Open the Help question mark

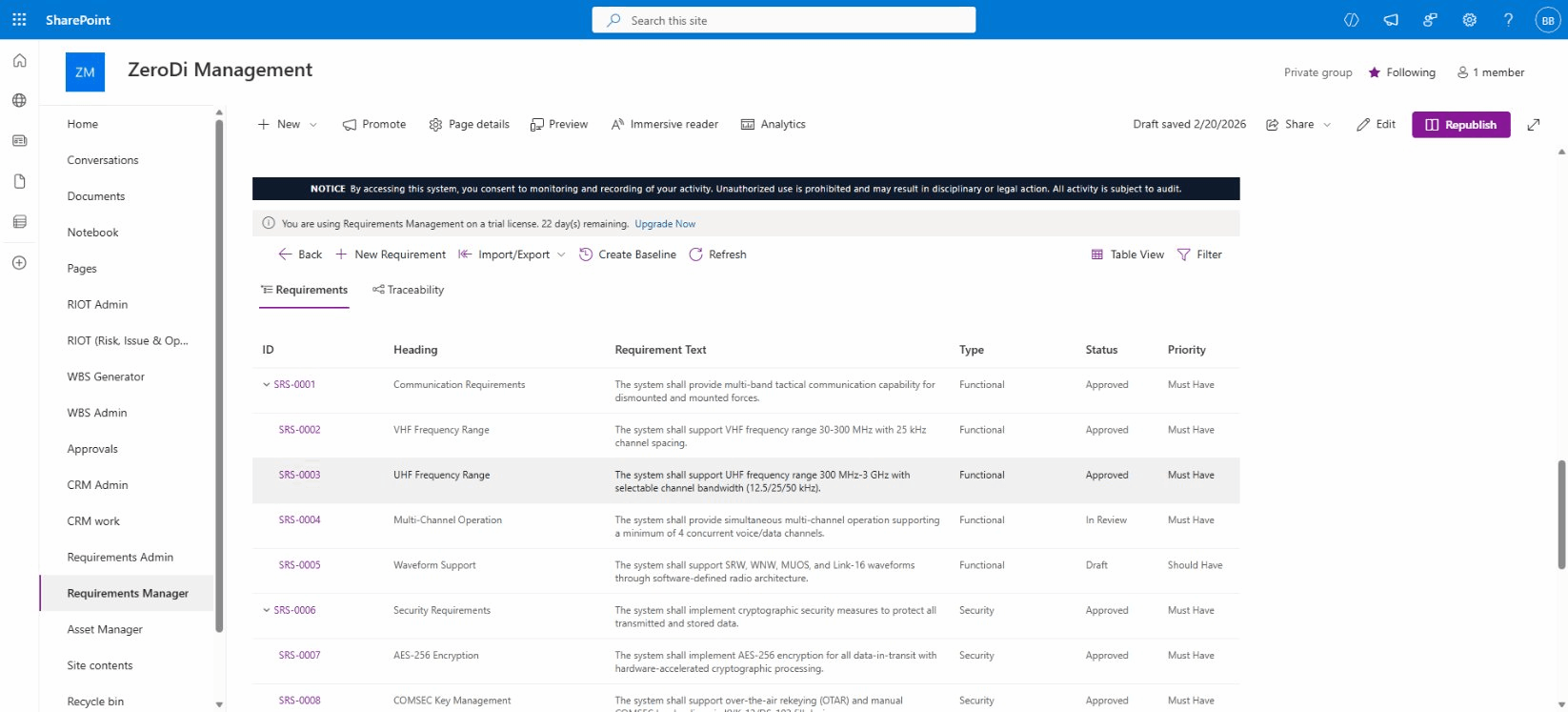tap(1508, 20)
